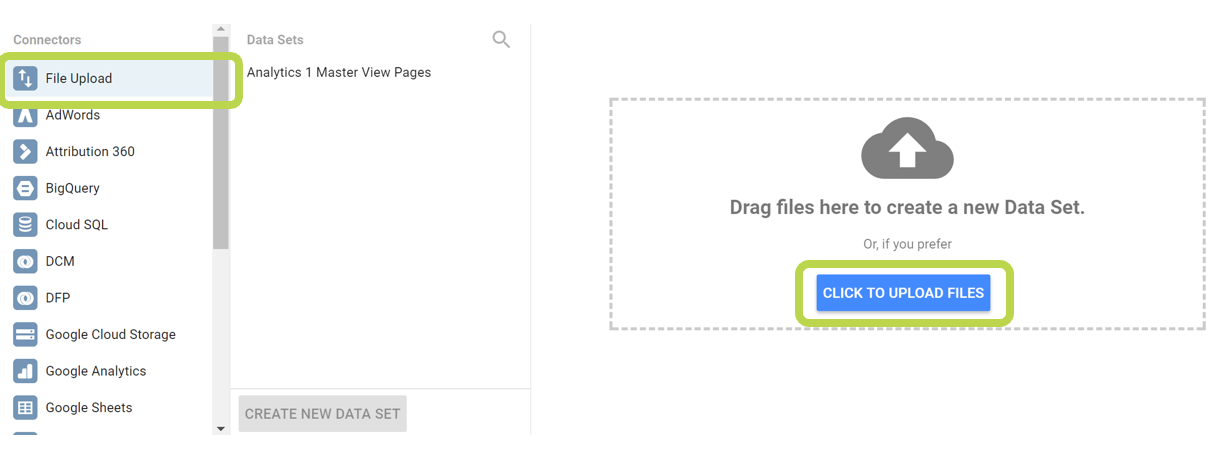
Task: Select Google Cloud Storage connector label
Action: [111, 334]
